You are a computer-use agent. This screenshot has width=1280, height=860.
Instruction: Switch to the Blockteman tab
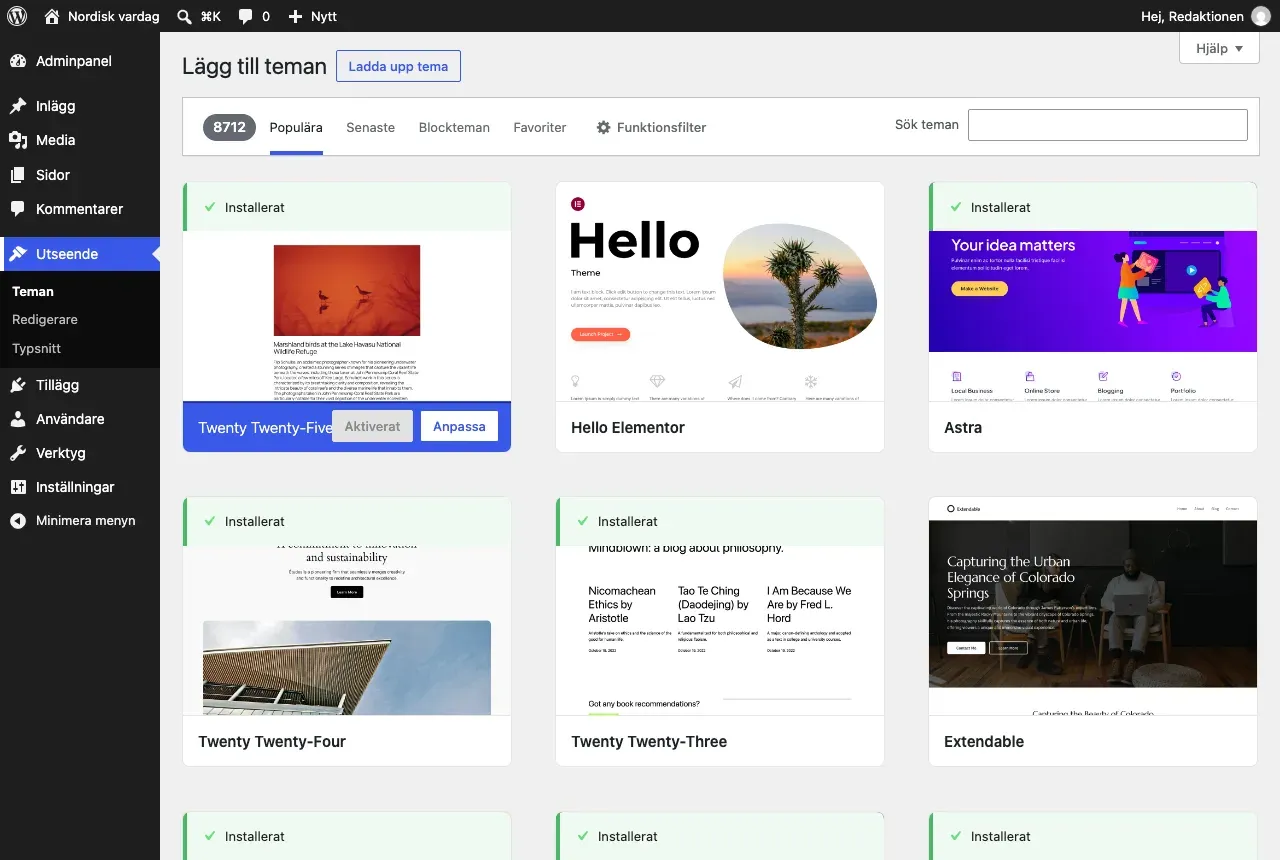(454, 127)
